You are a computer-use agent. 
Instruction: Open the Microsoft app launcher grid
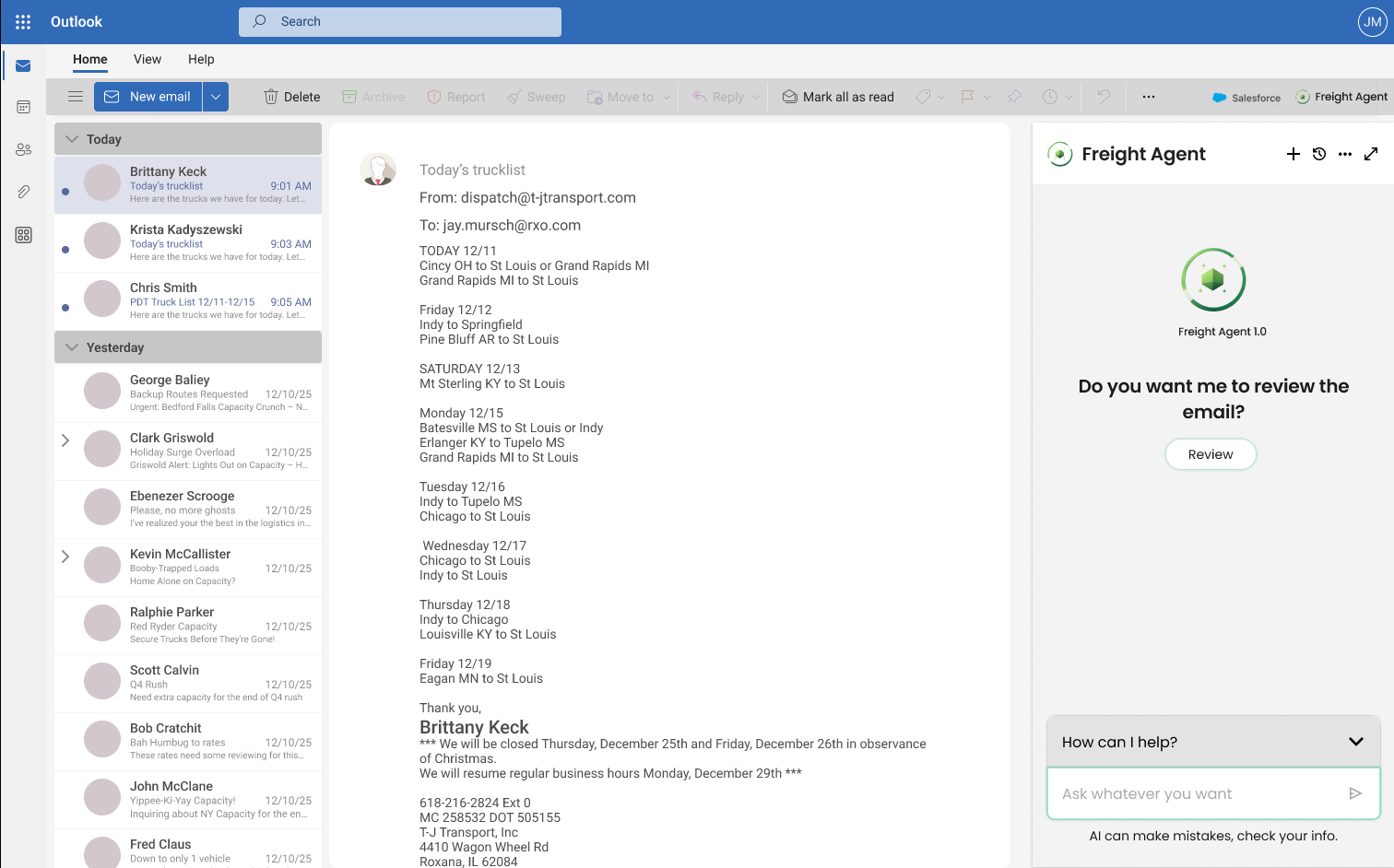coord(22,21)
